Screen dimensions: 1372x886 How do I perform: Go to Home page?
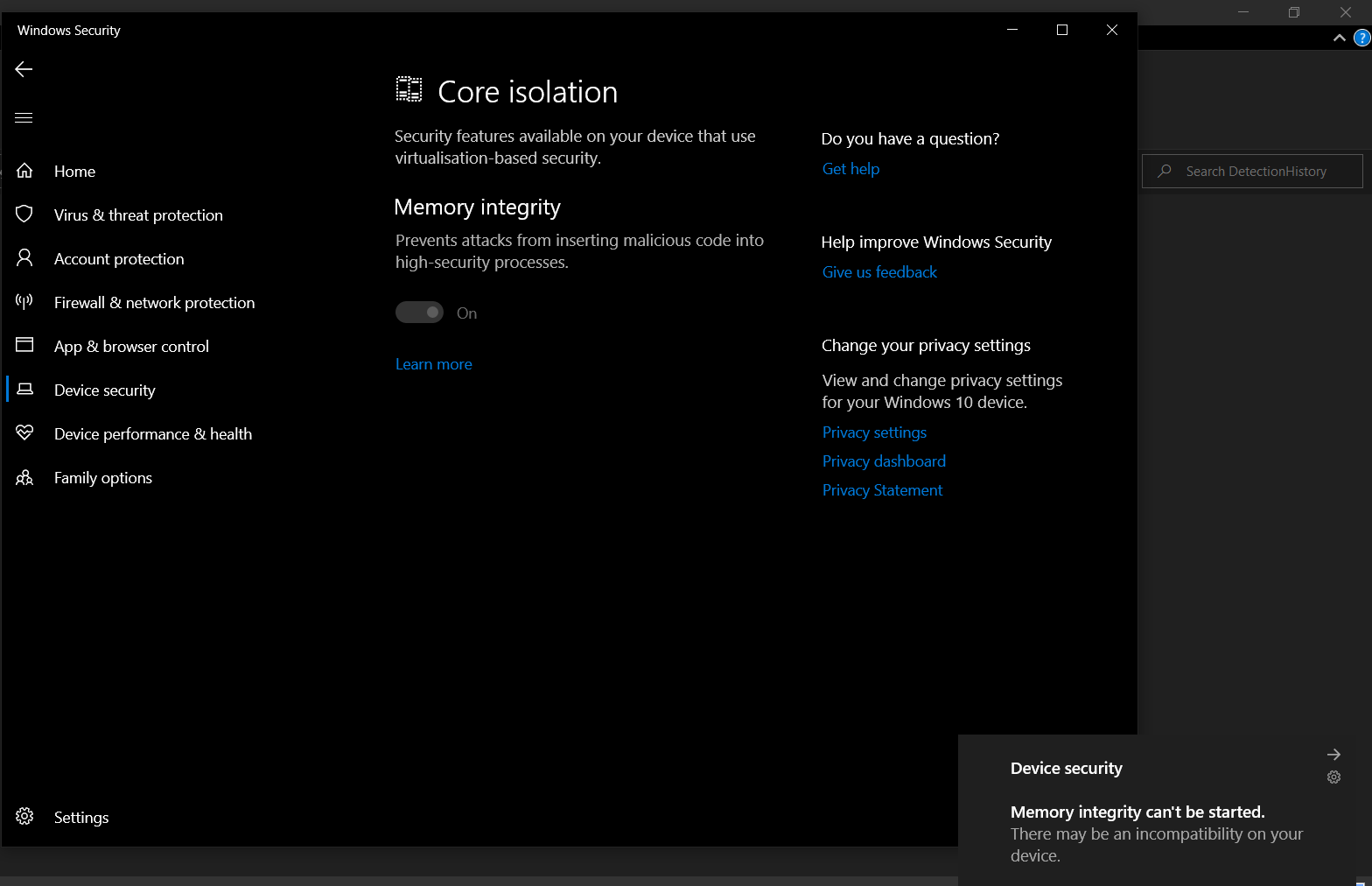tap(74, 171)
